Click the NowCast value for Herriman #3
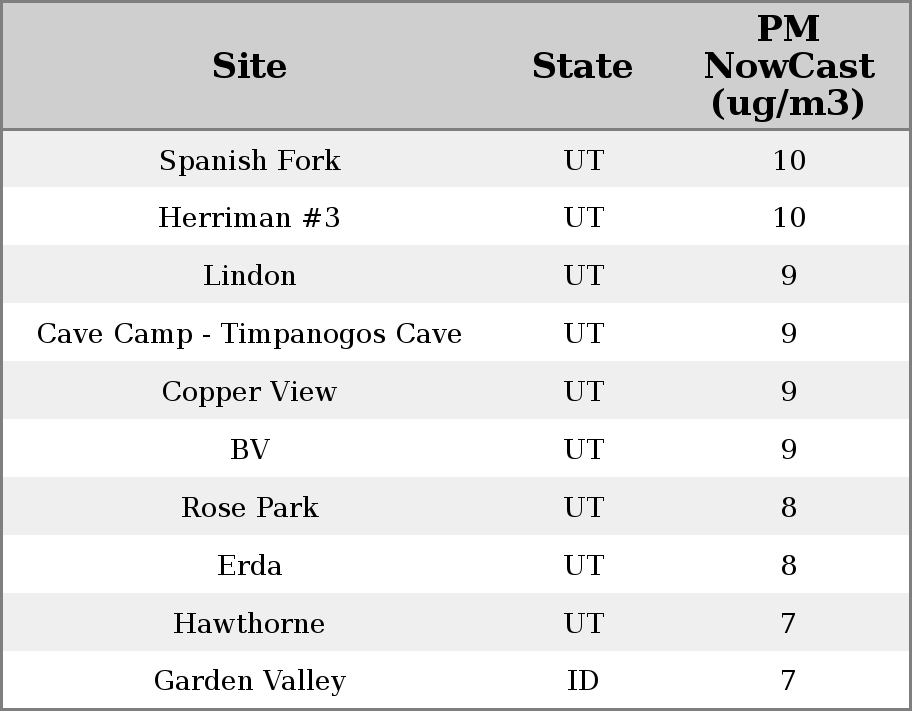The image size is (912, 711). pos(788,218)
